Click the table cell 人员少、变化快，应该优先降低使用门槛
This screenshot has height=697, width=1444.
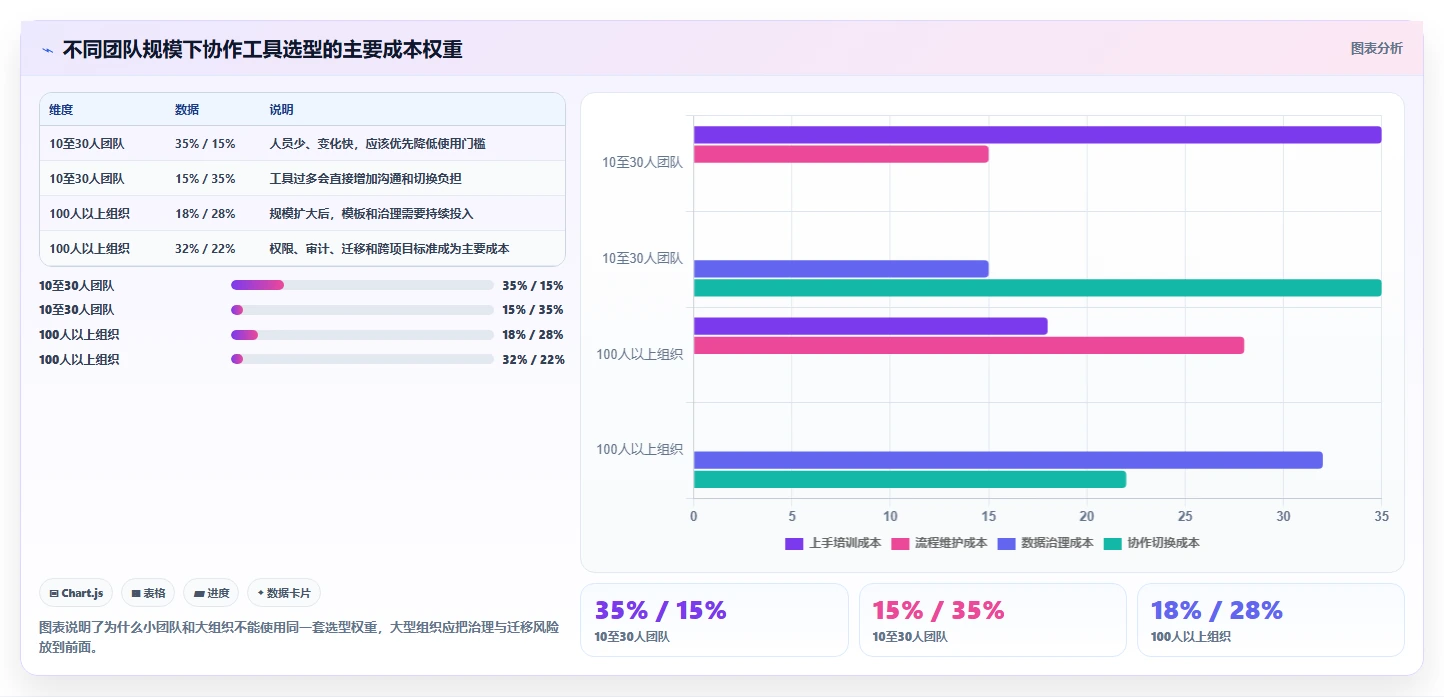tap(377, 144)
